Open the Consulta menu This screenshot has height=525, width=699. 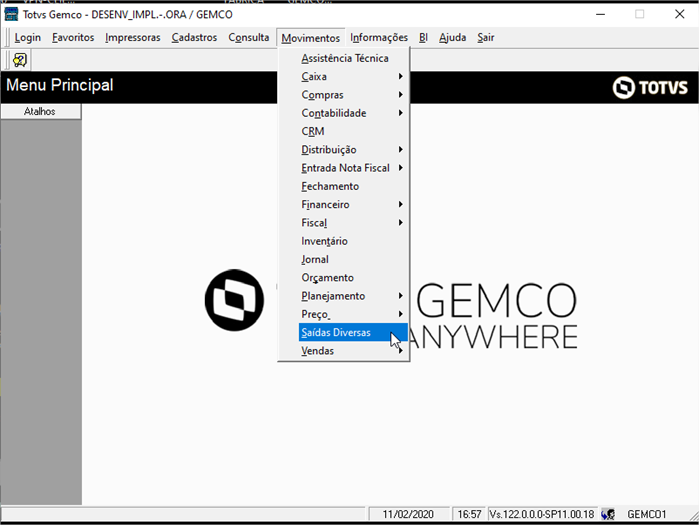(249, 37)
